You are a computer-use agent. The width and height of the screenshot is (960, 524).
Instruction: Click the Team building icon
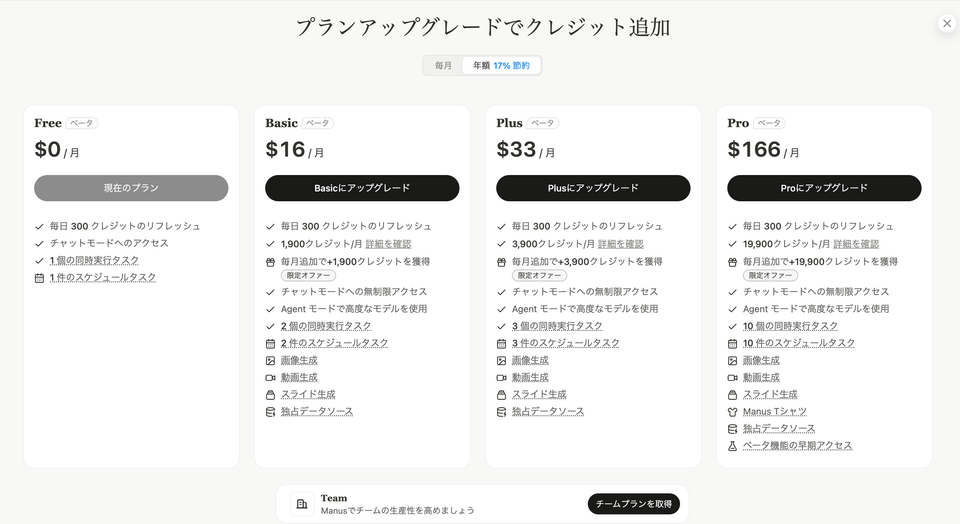(301, 504)
